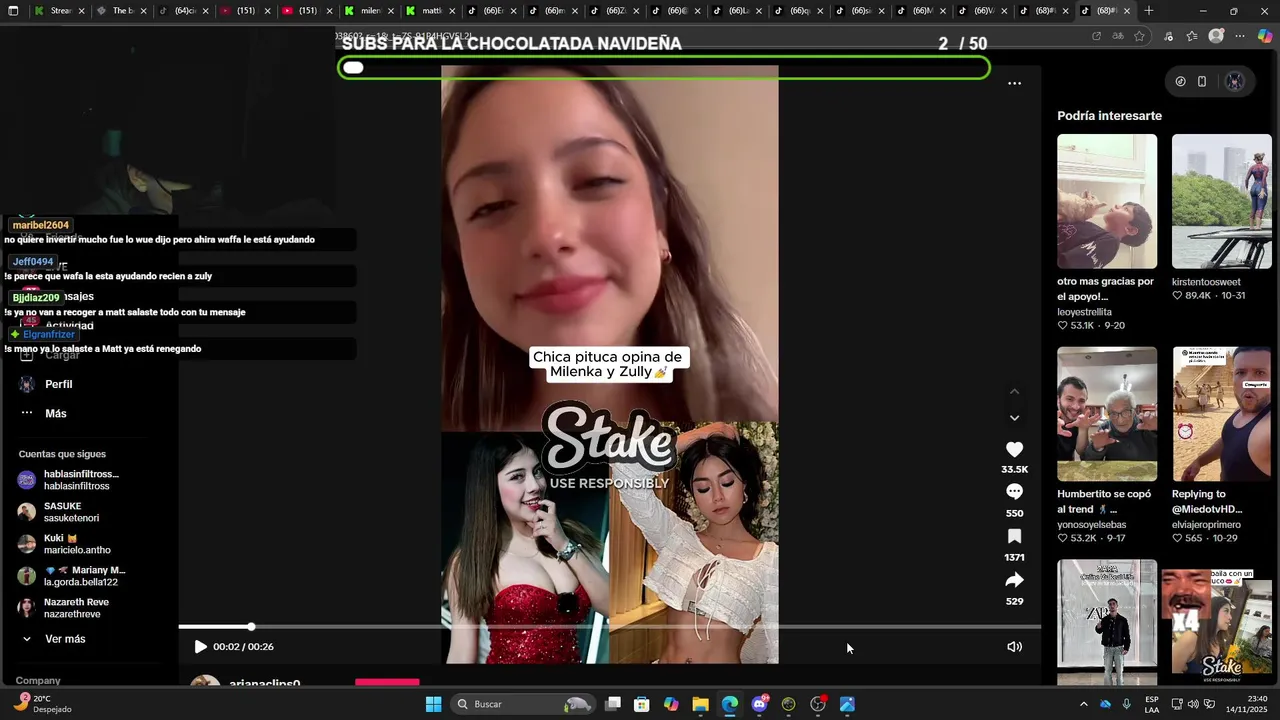The height and width of the screenshot is (720, 1280).
Task: Open the Kuki maricielo.antho account
Action: click(65, 544)
